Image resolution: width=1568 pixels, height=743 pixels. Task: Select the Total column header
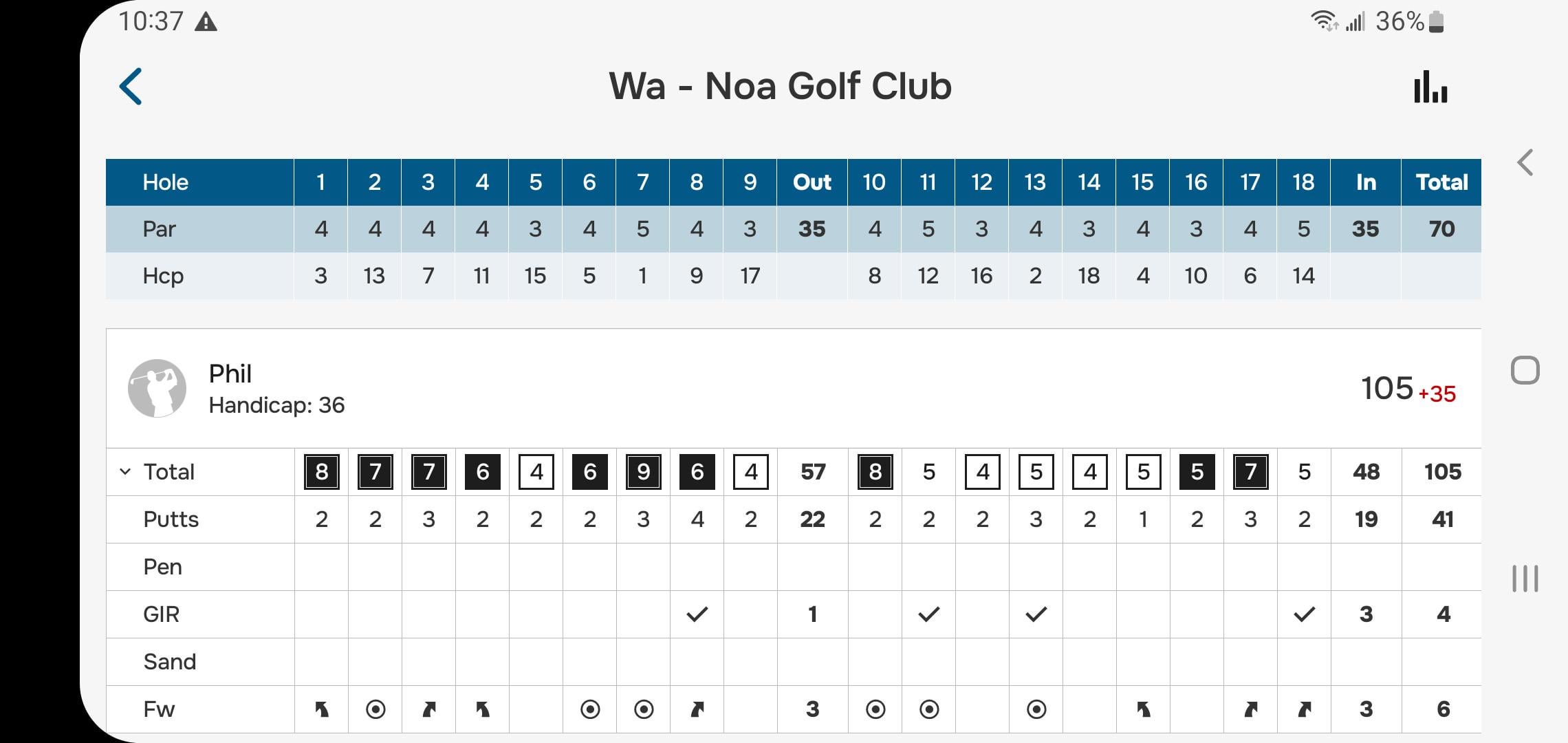pyautogui.click(x=1441, y=182)
